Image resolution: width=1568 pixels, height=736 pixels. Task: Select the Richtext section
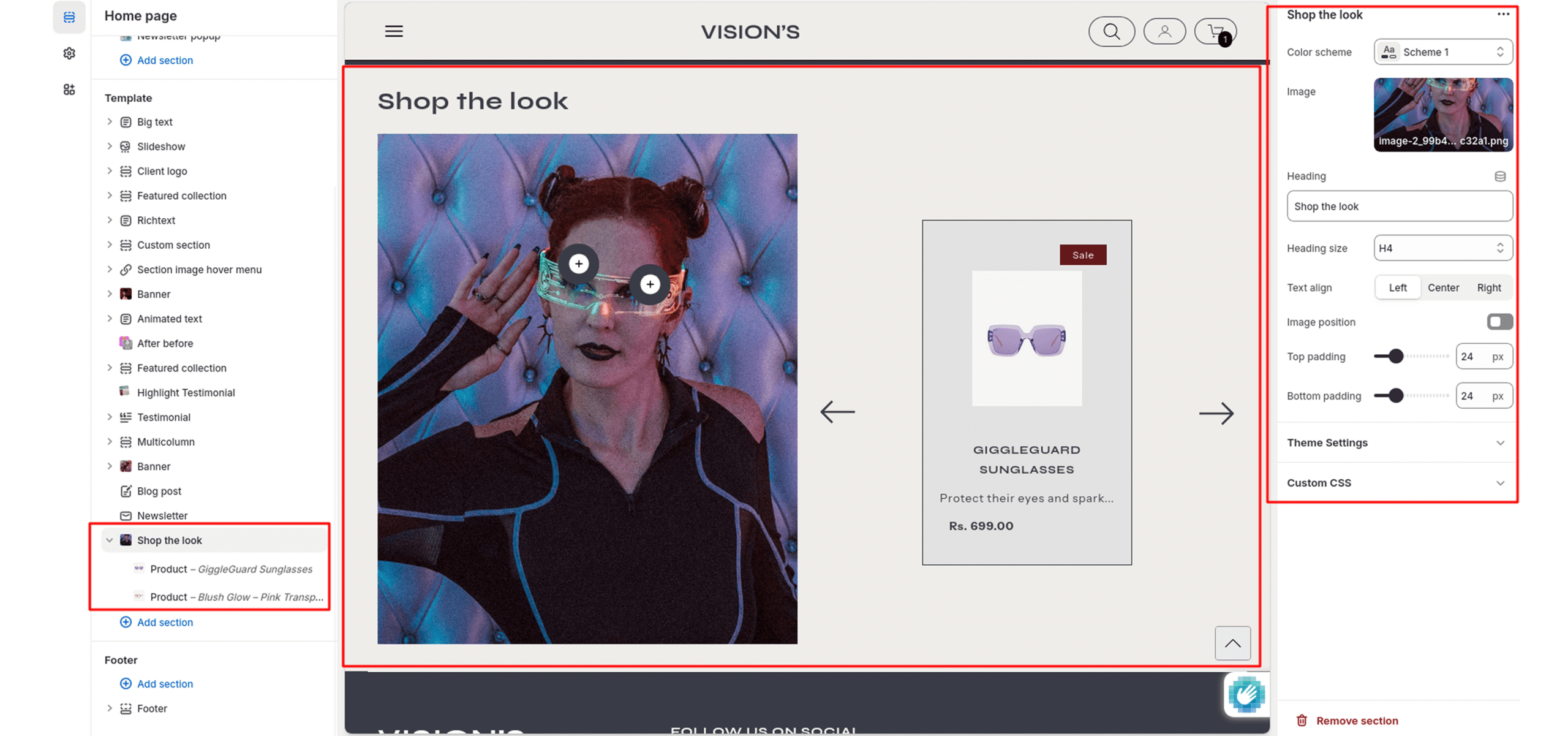(x=156, y=220)
